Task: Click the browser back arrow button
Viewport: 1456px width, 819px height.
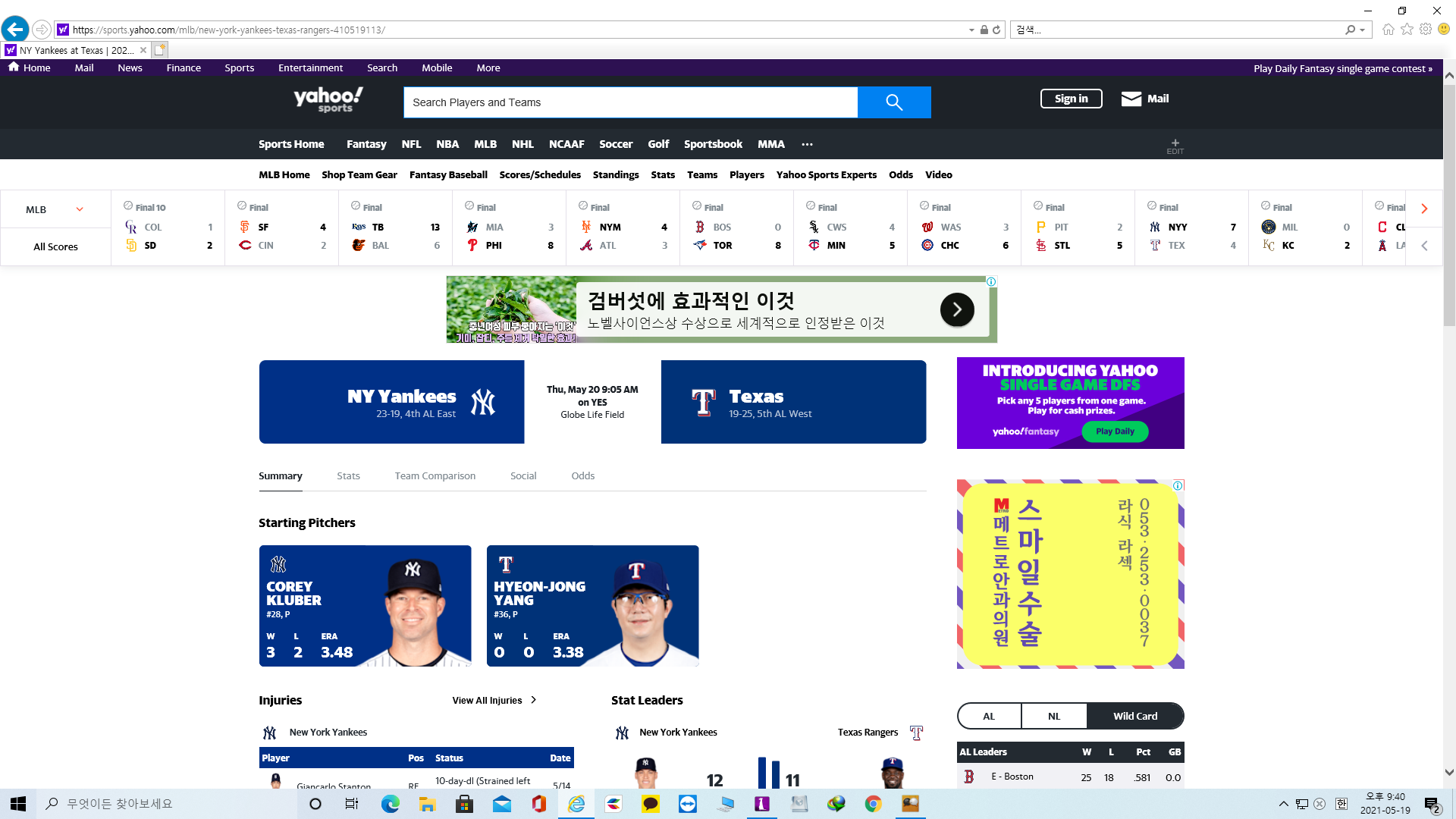Action: coord(15,30)
